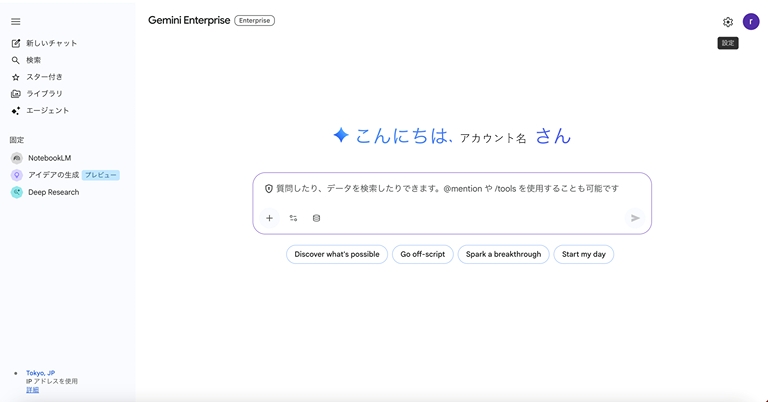Click the Gemini Enterprise title
Screen dimensions: 768x402
pos(189,21)
